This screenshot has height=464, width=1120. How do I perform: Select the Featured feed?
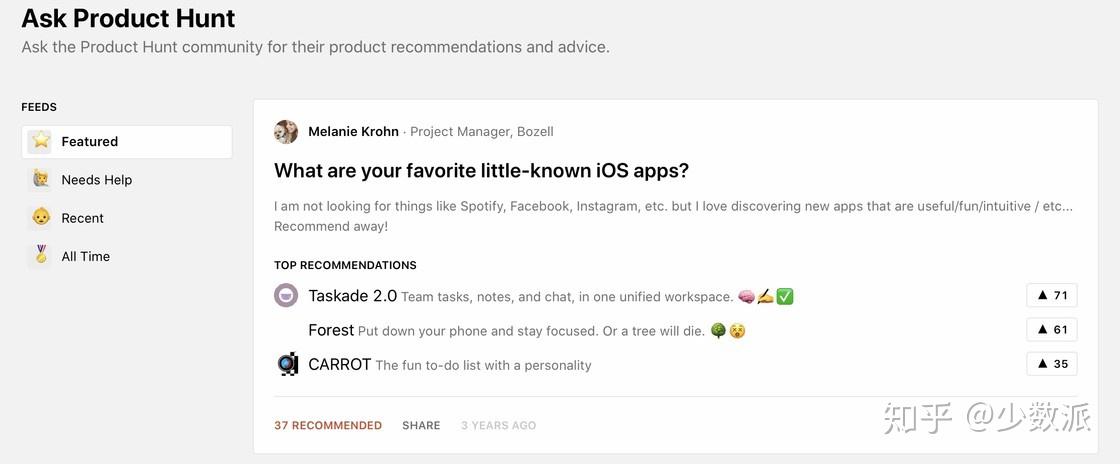pos(90,142)
